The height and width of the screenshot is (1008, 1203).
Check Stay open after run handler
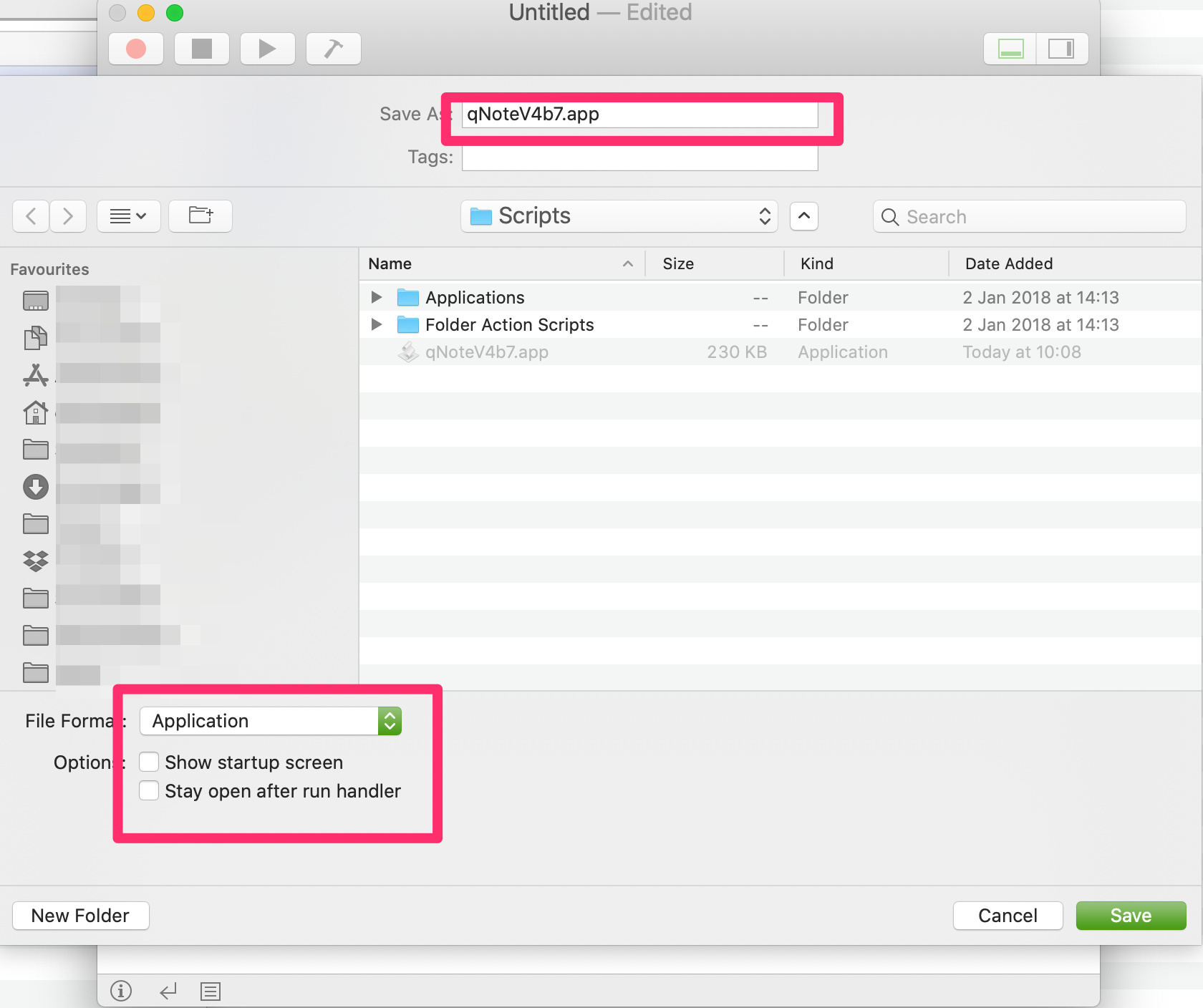(x=149, y=790)
